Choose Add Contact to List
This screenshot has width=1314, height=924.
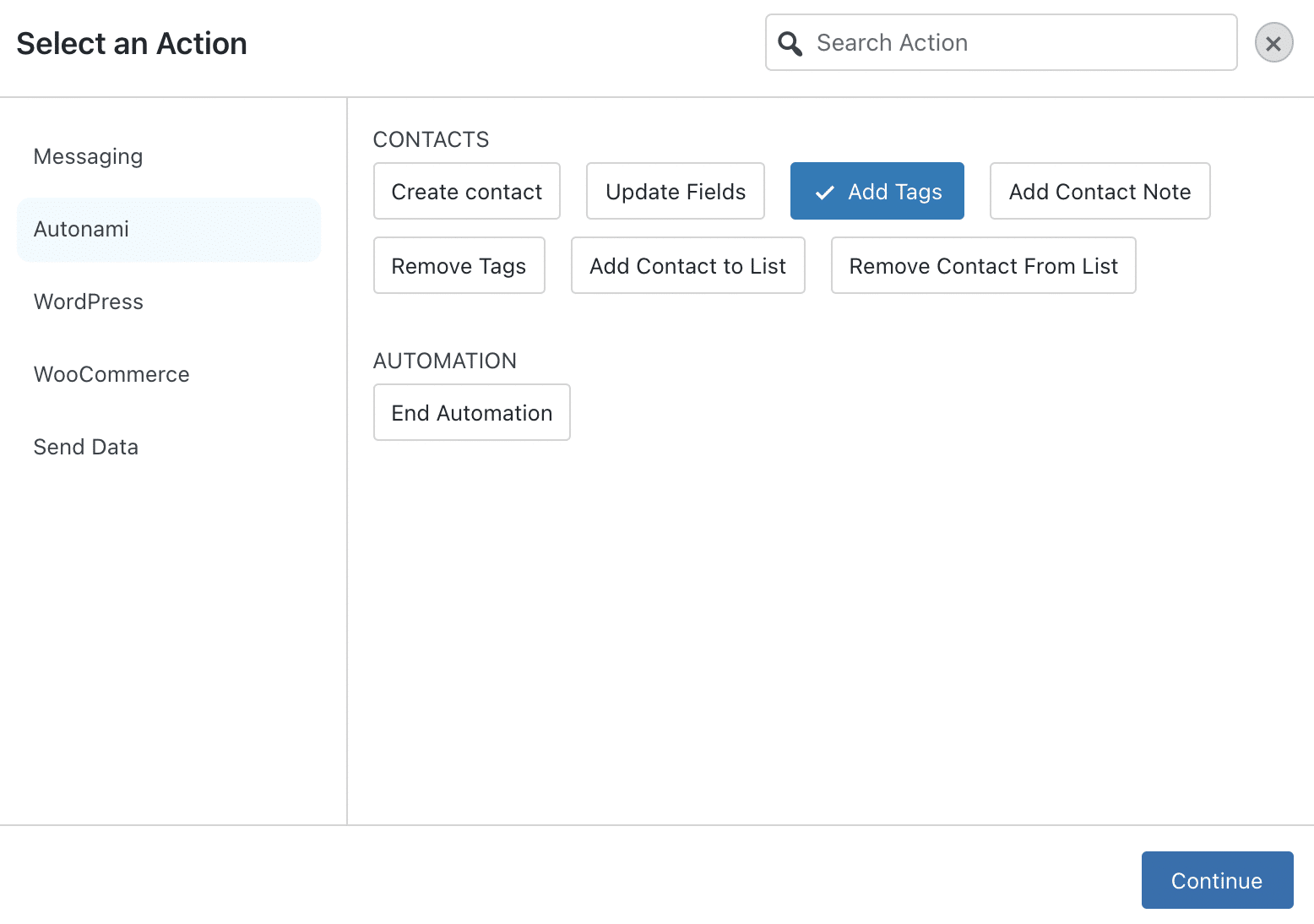coord(687,266)
